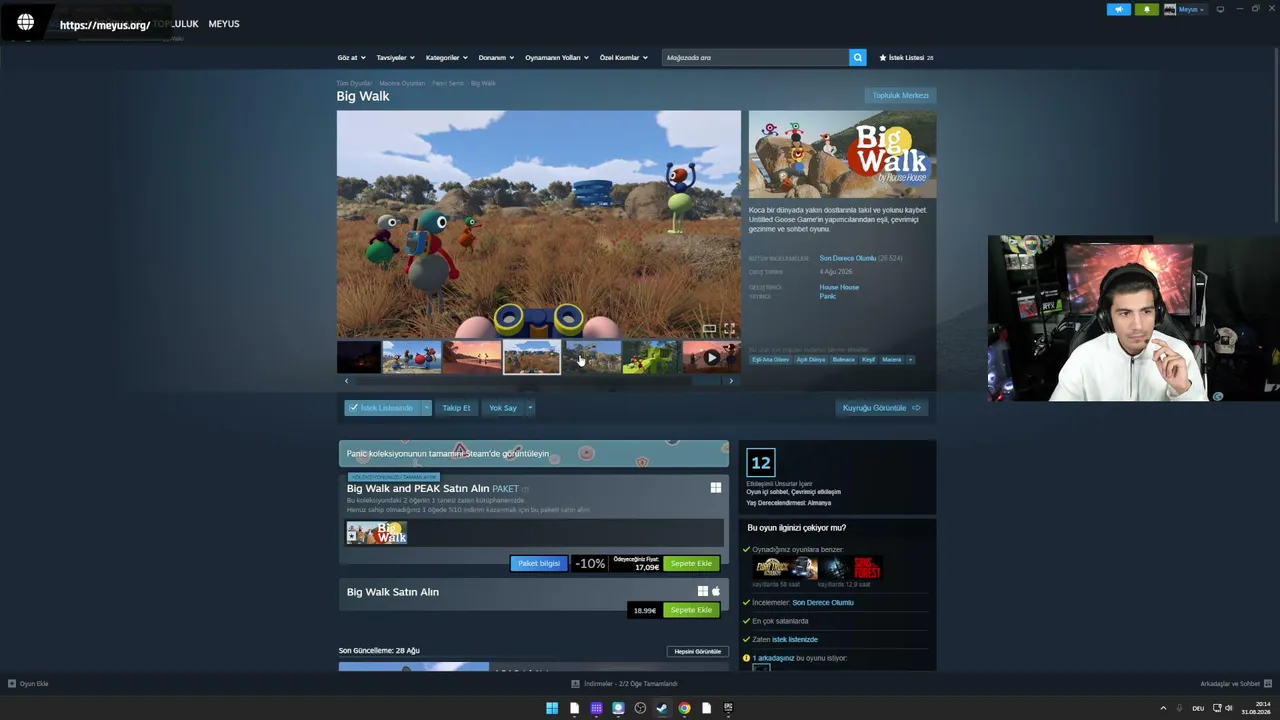Select the Açık Dünya tag
The image size is (1280, 720).
click(x=810, y=359)
